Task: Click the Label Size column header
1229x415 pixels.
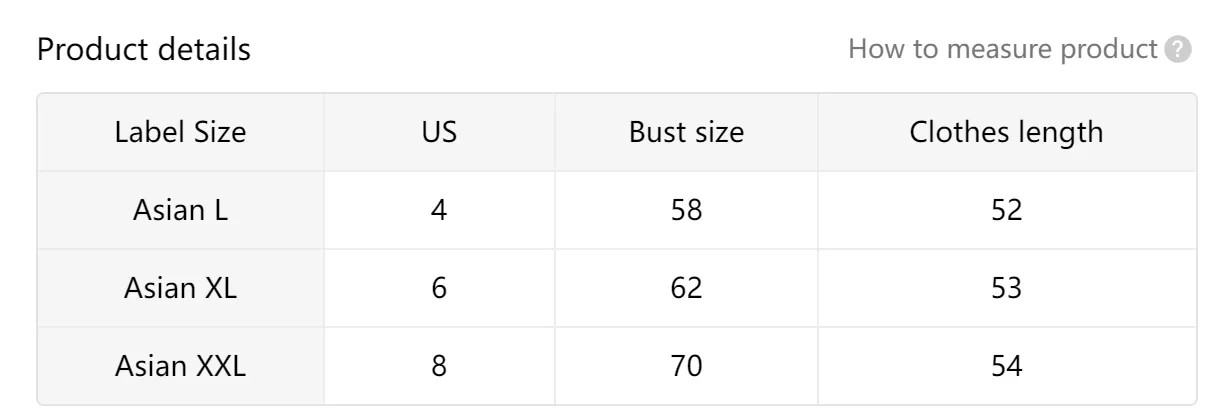Action: click(x=181, y=132)
